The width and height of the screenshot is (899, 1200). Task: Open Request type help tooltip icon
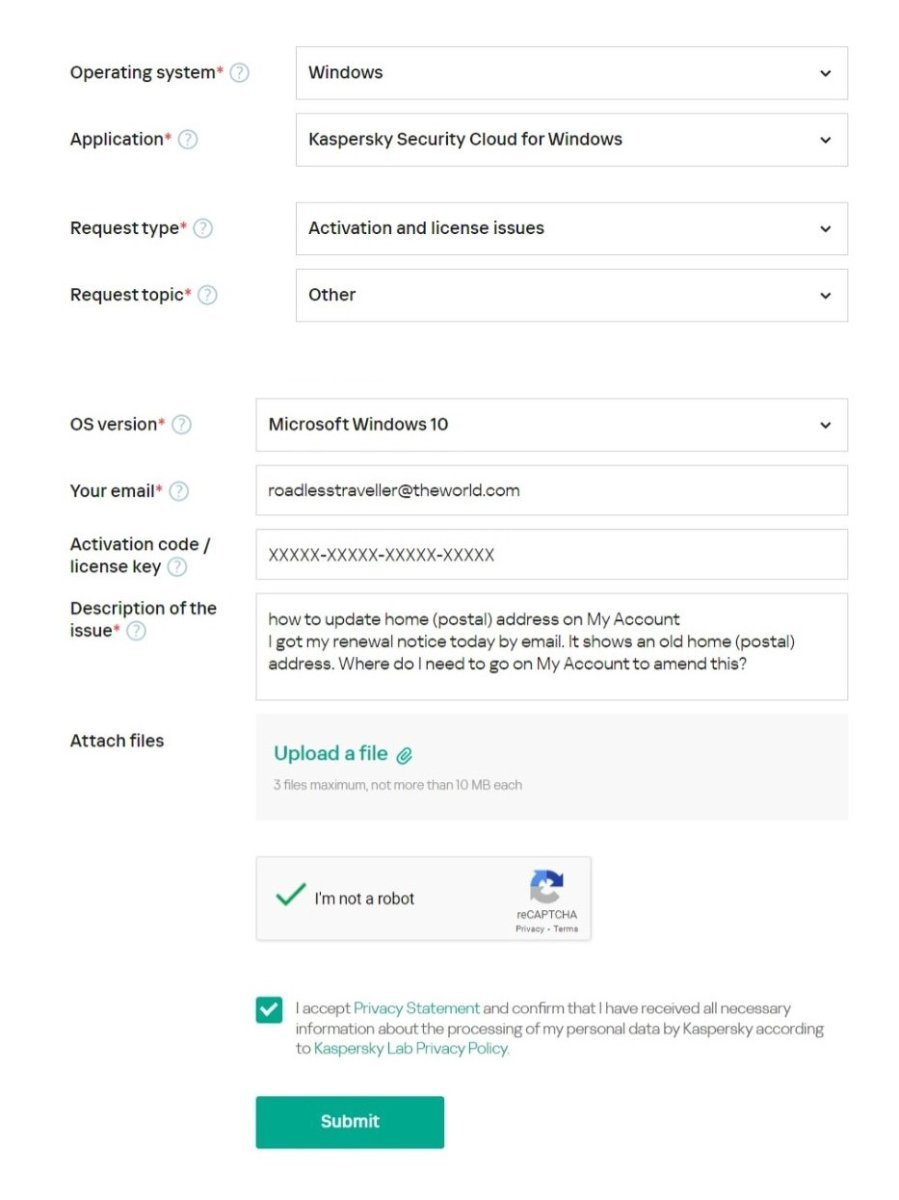pyautogui.click(x=203, y=229)
